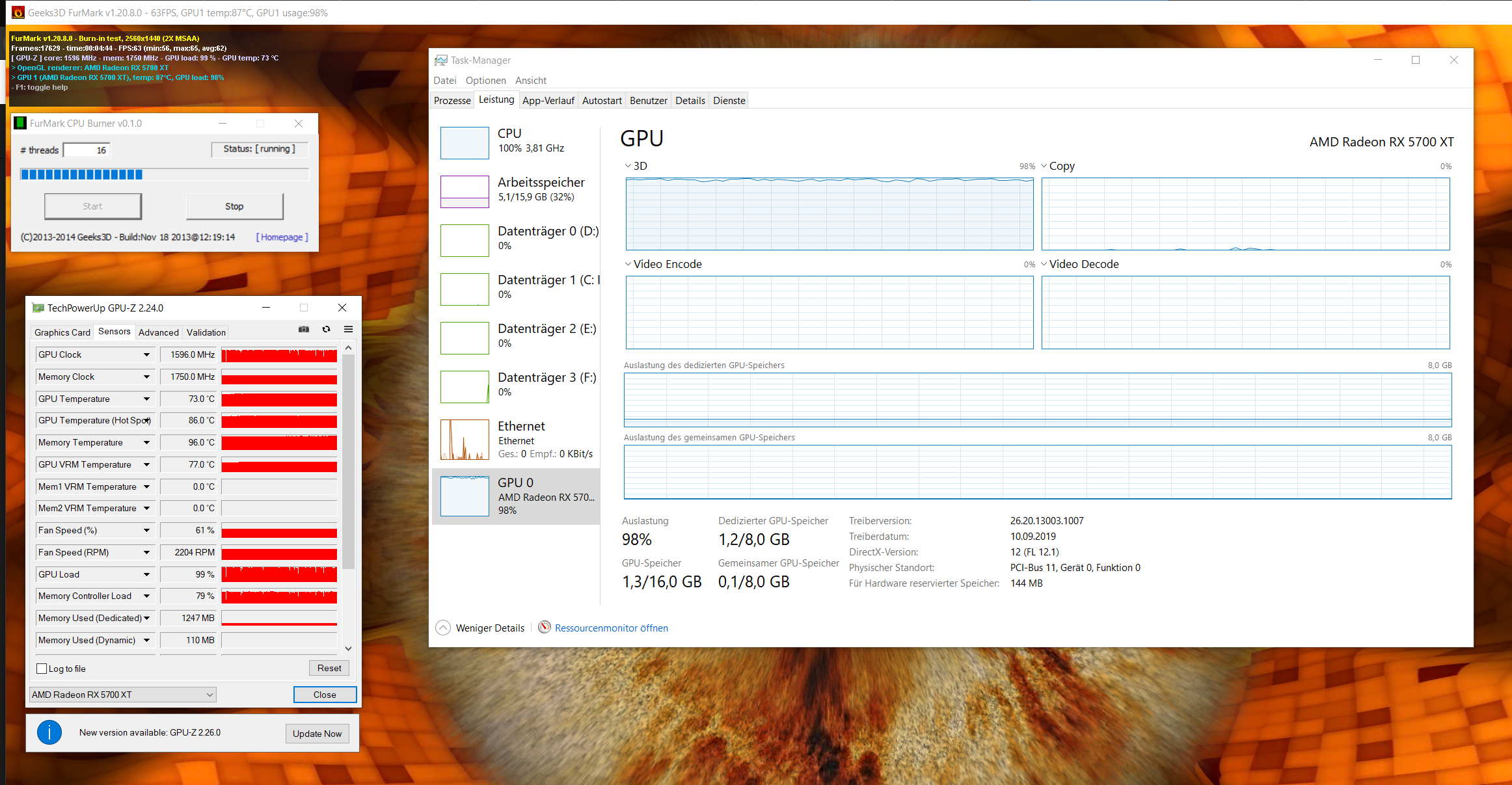1512x785 pixels.
Task: Open the AMD Radeon RX 5700 XT device selector
Action: (123, 695)
